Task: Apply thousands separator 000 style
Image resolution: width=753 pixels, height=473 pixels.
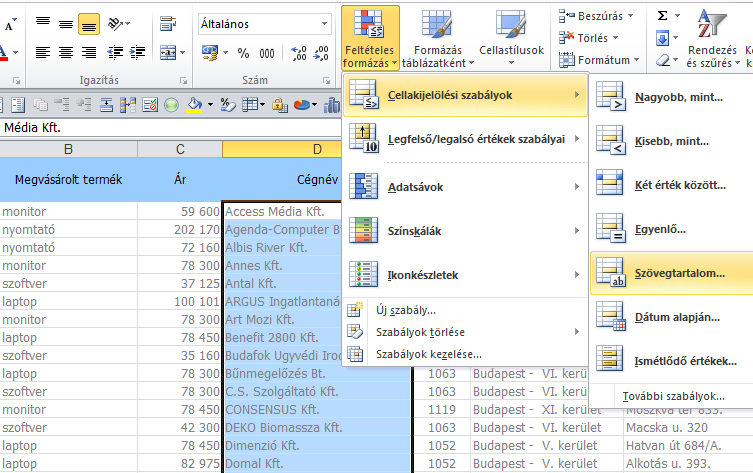Action: (267, 53)
